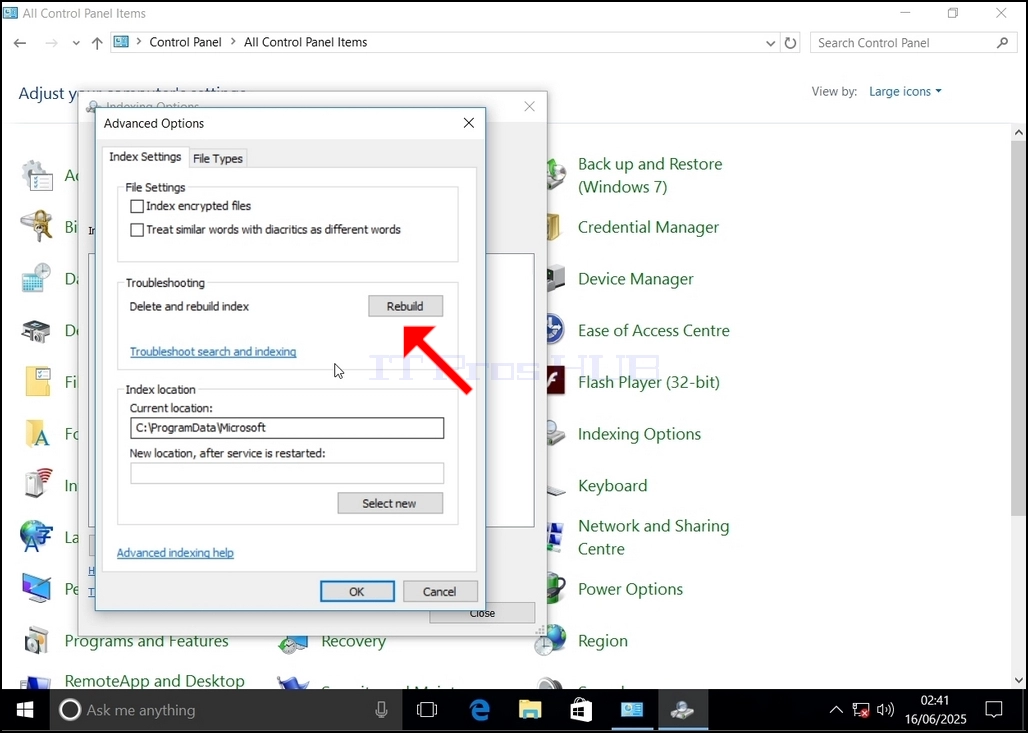The image size is (1028, 733).
Task: Cancel the Advanced Options dialog
Action: pos(440,591)
